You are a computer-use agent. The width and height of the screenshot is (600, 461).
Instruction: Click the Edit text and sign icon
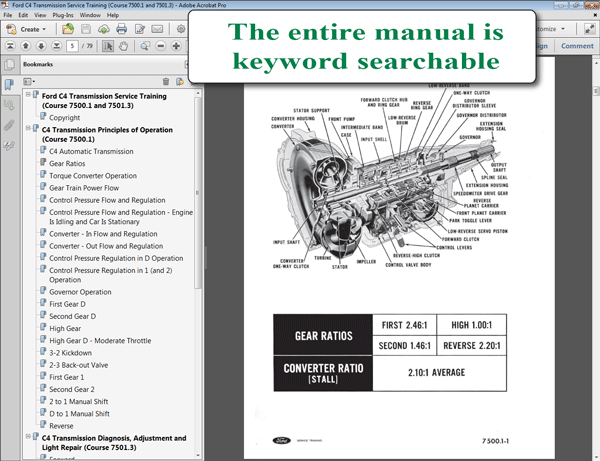point(140,29)
